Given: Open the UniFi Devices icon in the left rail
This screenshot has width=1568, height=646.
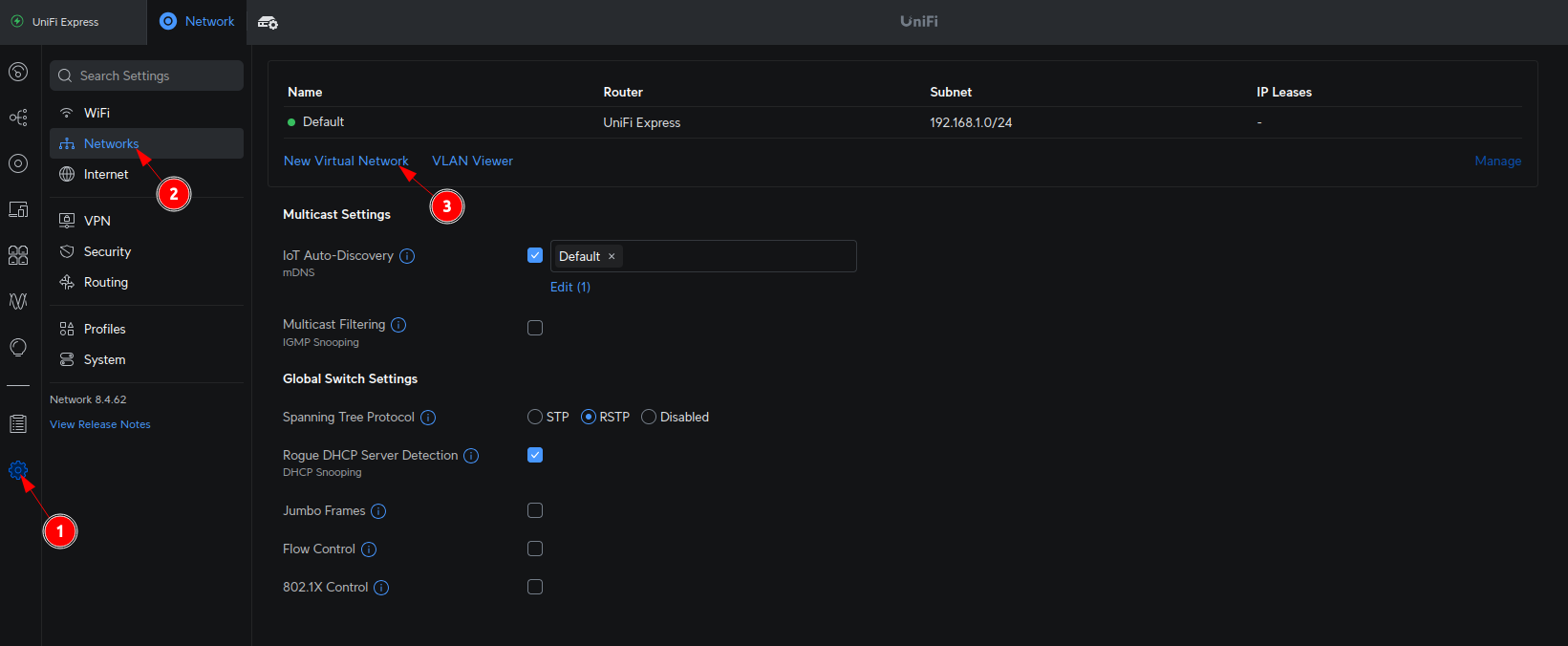Looking at the screenshot, I should 18,163.
